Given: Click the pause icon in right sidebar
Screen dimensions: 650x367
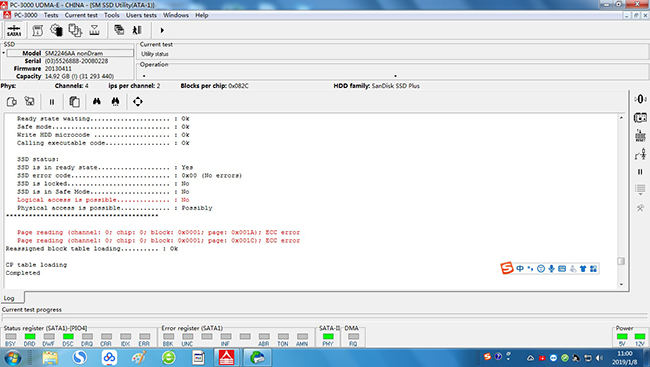Looking at the screenshot, I should (x=640, y=172).
